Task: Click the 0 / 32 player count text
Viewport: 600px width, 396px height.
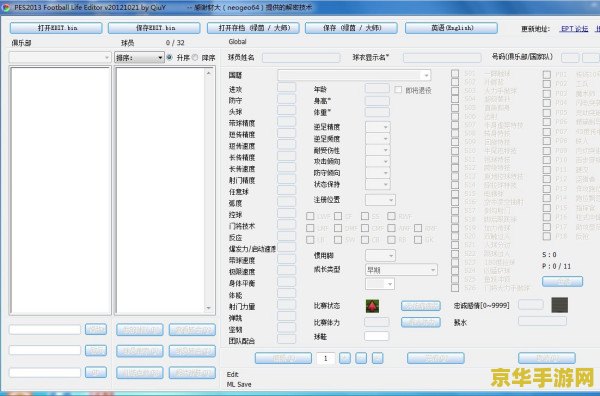Action: (x=175, y=43)
